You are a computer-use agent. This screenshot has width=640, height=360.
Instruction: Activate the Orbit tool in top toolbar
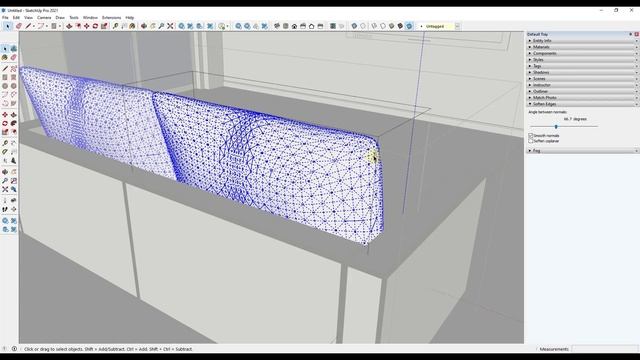(144, 26)
